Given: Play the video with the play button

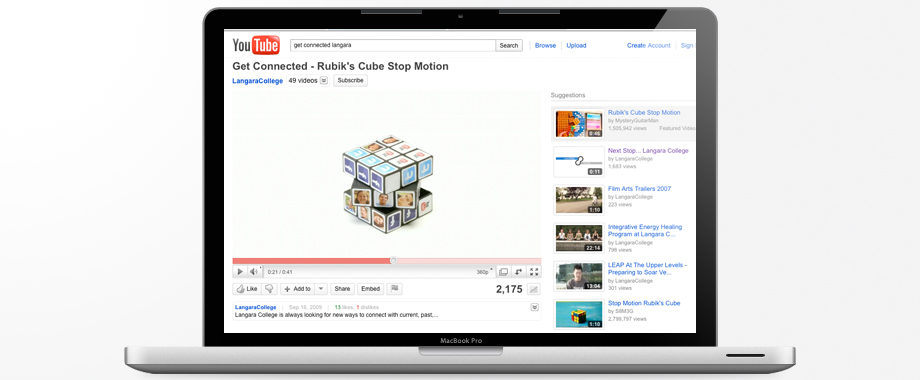Looking at the screenshot, I should point(239,272).
